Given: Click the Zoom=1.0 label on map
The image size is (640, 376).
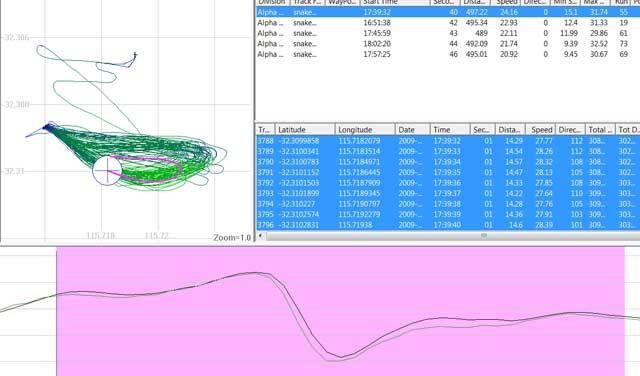Looking at the screenshot, I should 232,237.
